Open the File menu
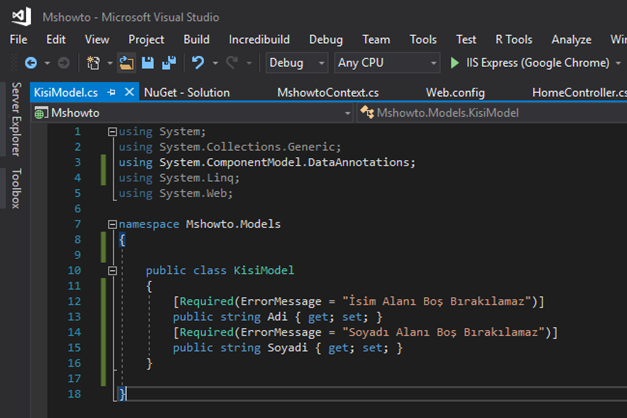 [x=18, y=40]
